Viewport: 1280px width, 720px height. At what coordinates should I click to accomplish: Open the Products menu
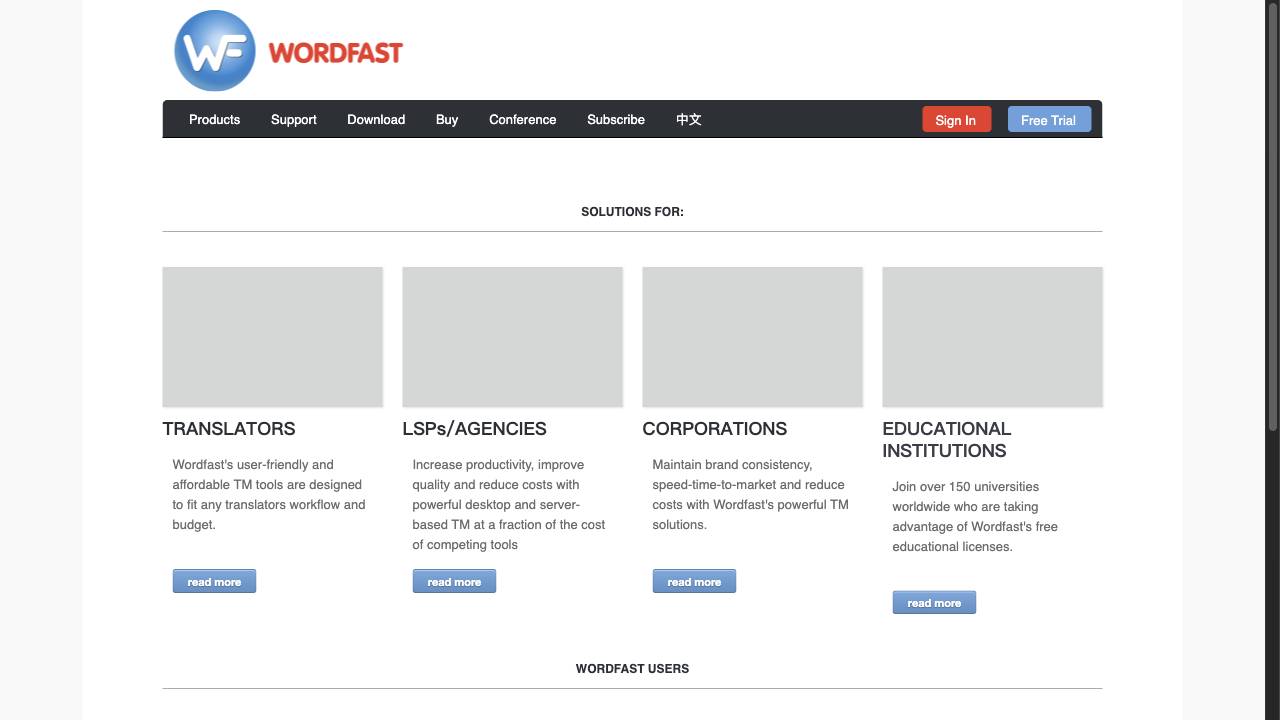215,119
